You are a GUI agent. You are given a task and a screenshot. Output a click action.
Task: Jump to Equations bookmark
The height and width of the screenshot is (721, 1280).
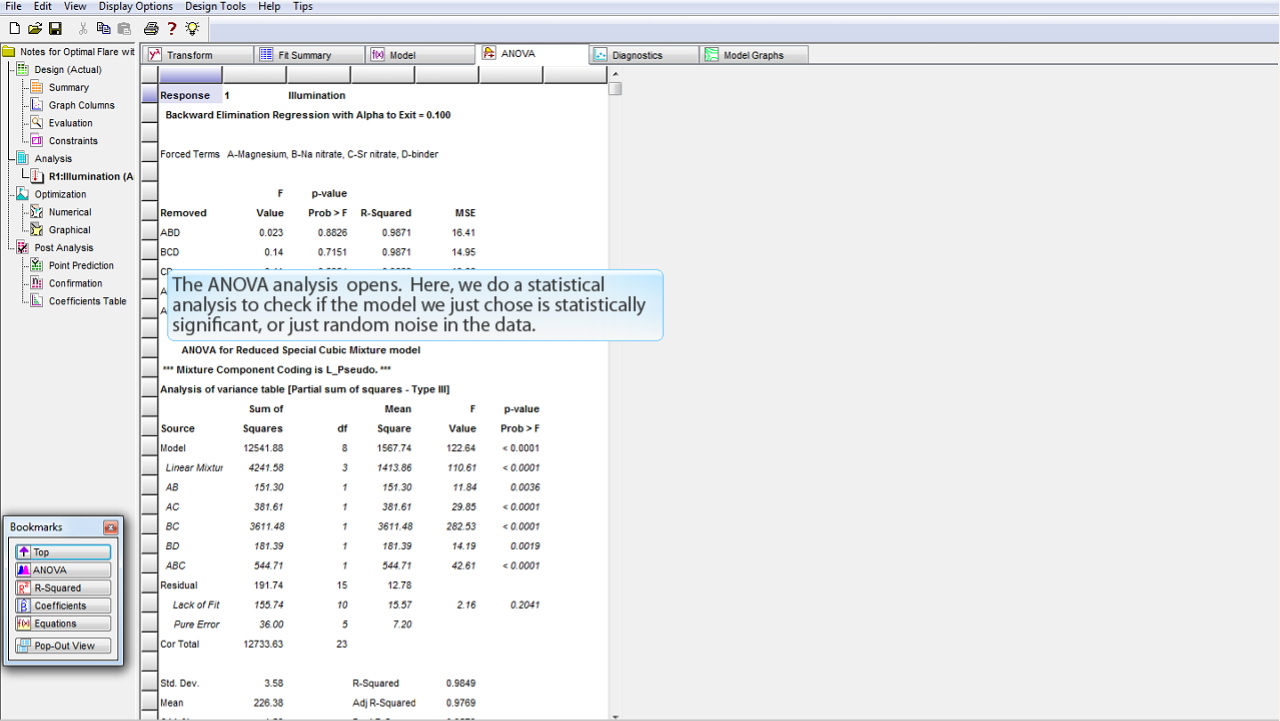point(63,624)
